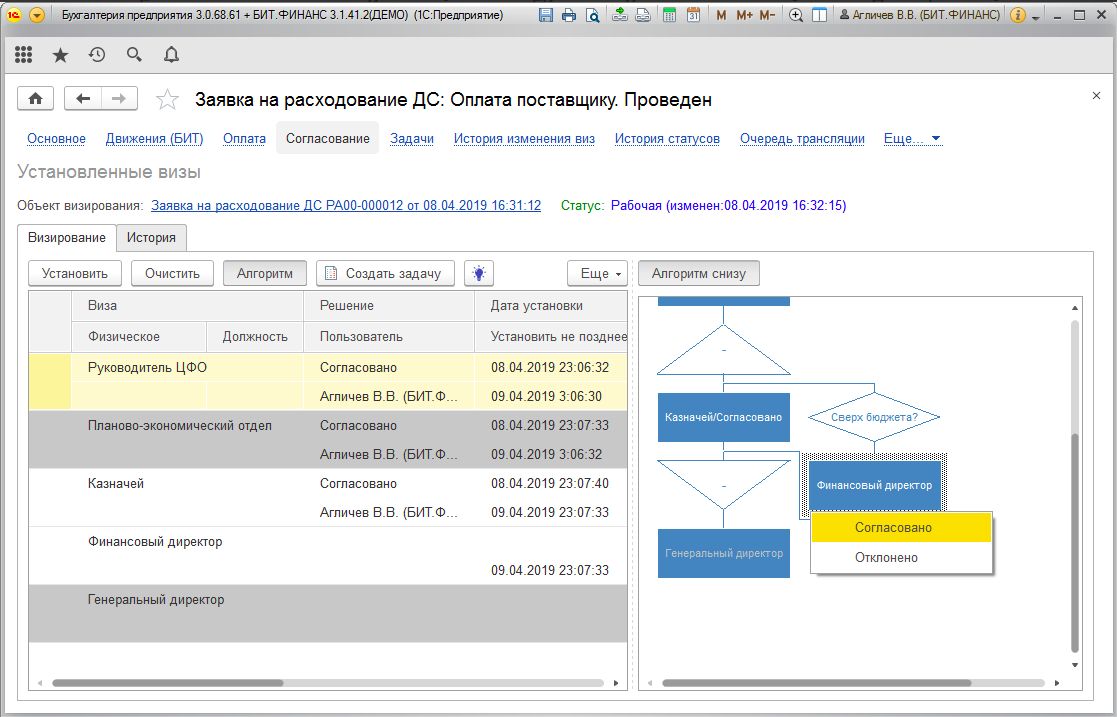
Task: Open the calendar icon in title bar
Action: point(692,15)
